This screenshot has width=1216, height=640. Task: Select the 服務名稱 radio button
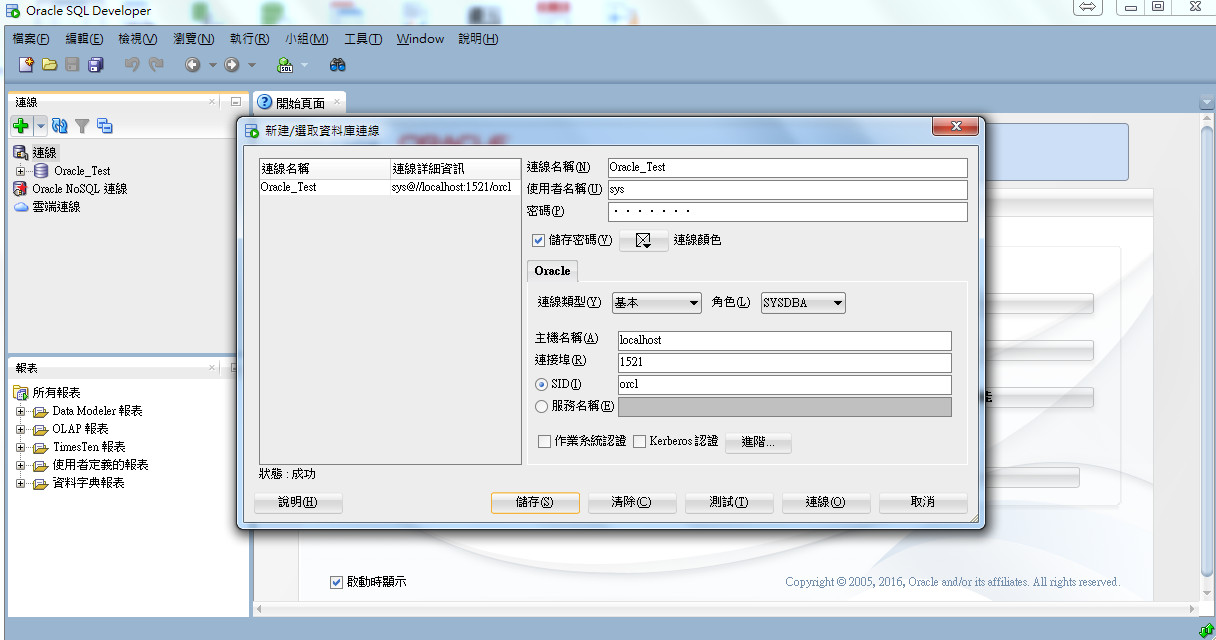click(542, 407)
